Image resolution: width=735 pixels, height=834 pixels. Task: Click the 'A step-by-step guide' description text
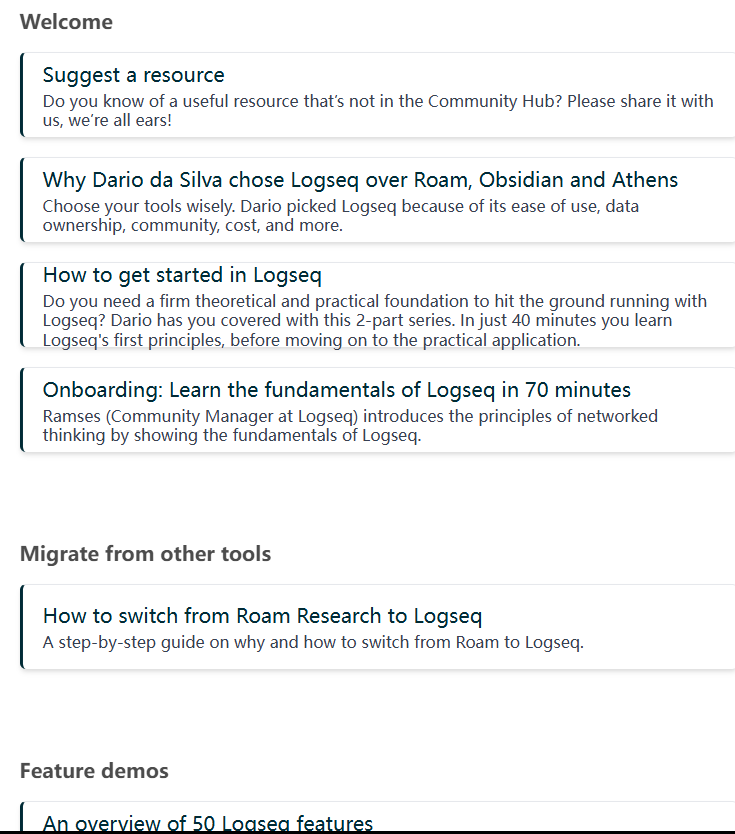(x=313, y=642)
